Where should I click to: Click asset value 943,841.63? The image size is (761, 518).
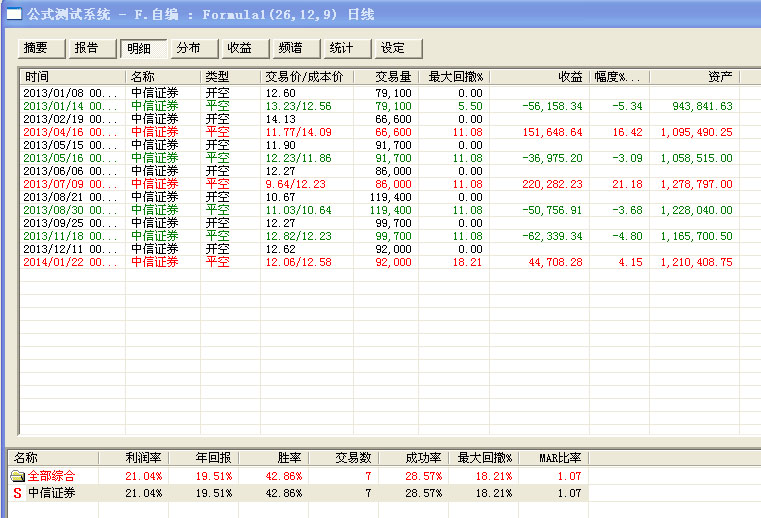point(702,106)
